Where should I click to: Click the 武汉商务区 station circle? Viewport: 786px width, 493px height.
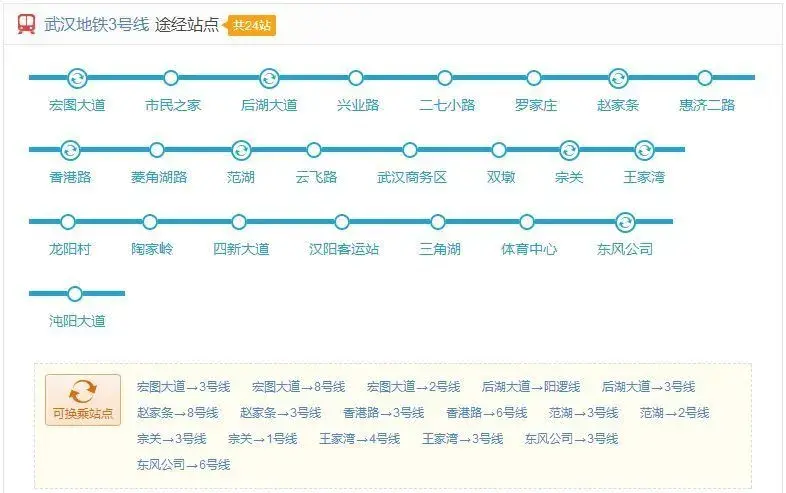(410, 150)
